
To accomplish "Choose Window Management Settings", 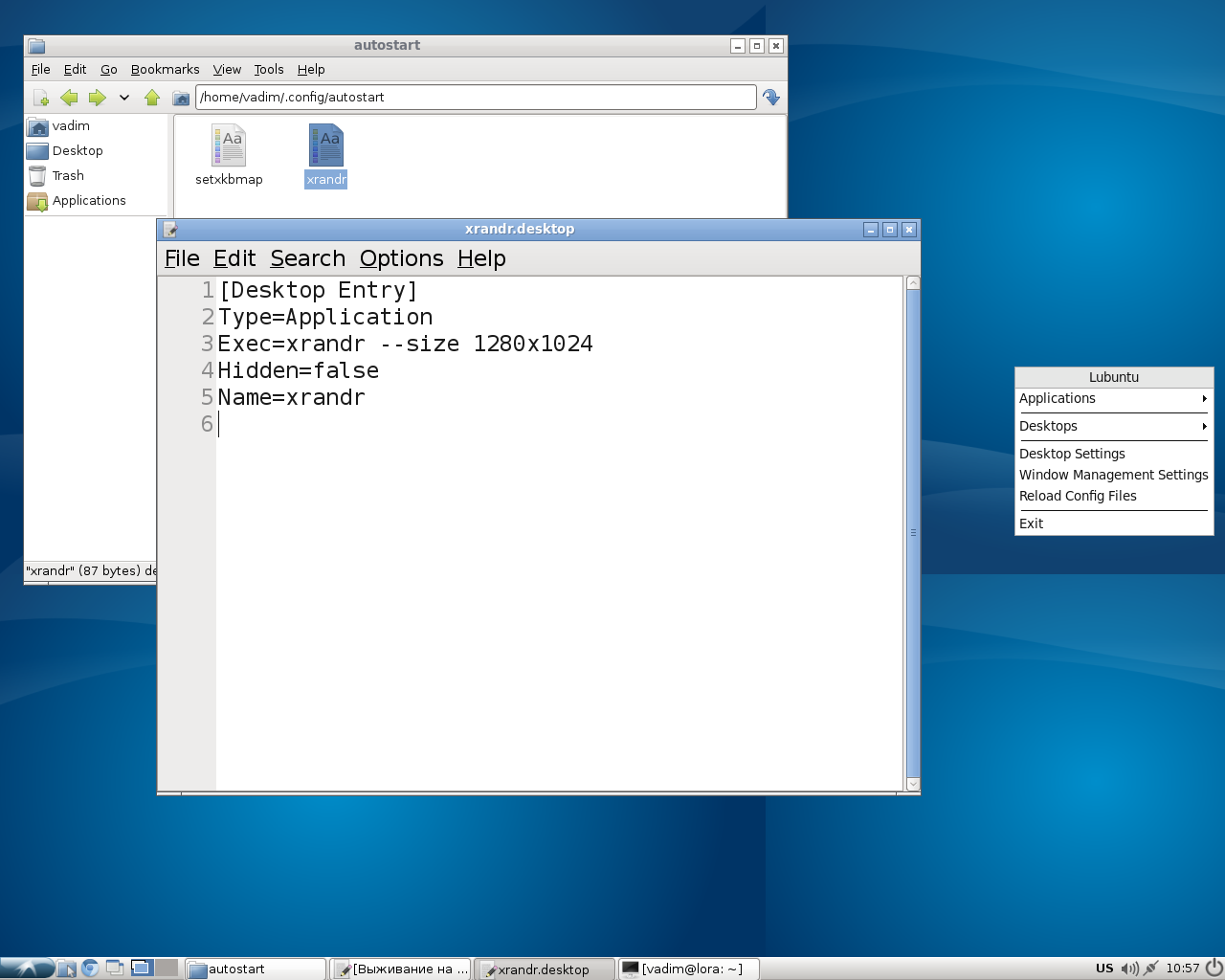I will (x=1114, y=476).
